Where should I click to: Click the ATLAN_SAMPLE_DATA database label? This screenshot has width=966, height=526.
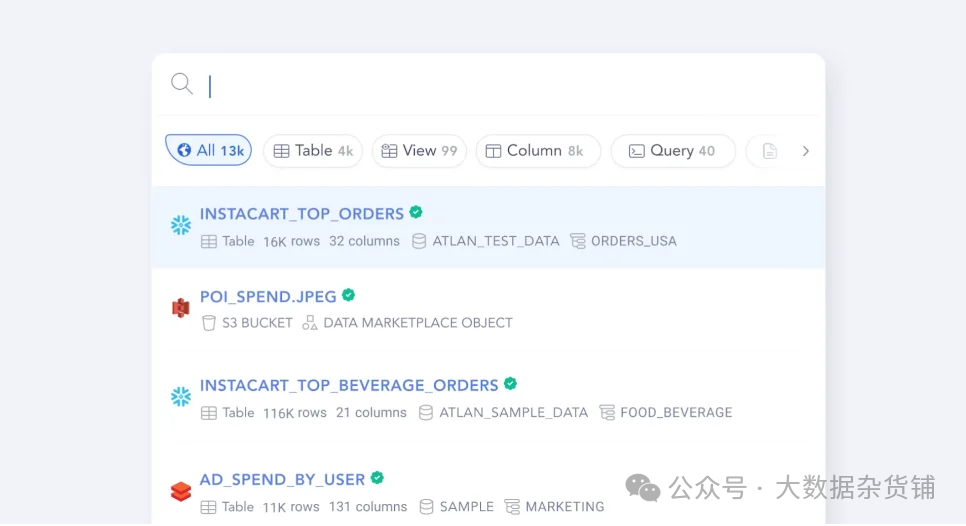click(x=513, y=412)
